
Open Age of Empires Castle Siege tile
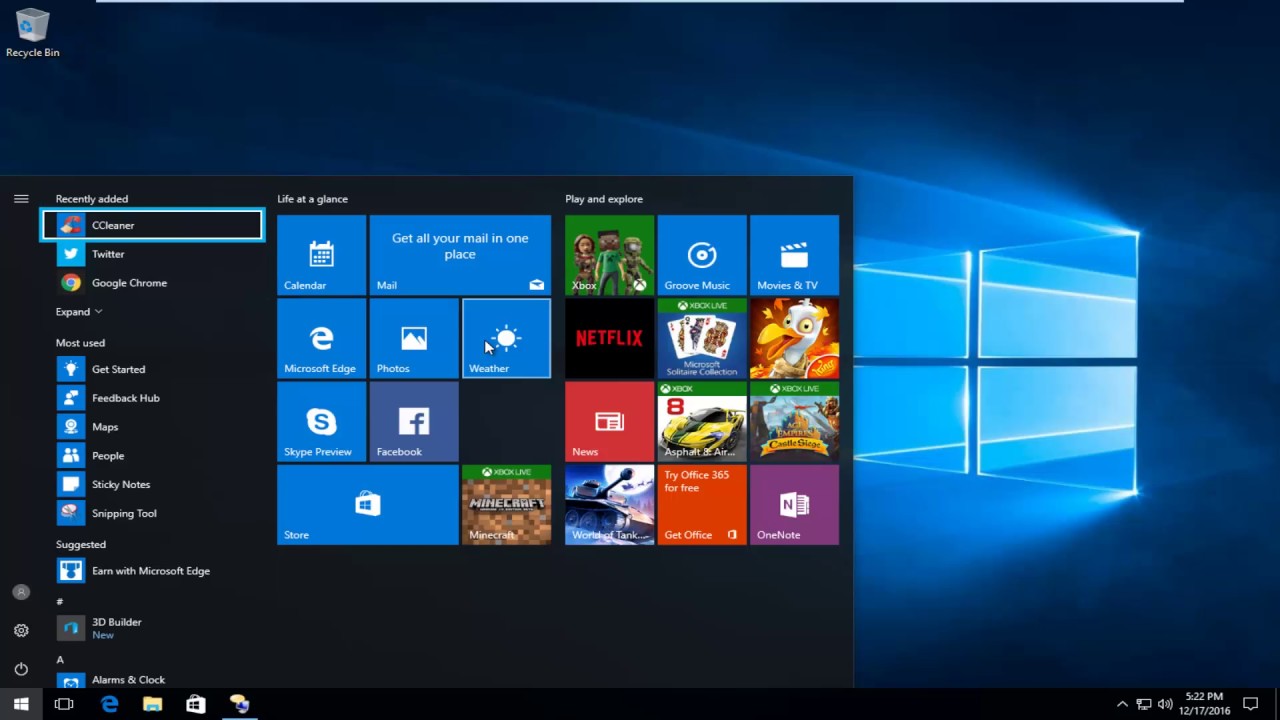pyautogui.click(x=794, y=421)
